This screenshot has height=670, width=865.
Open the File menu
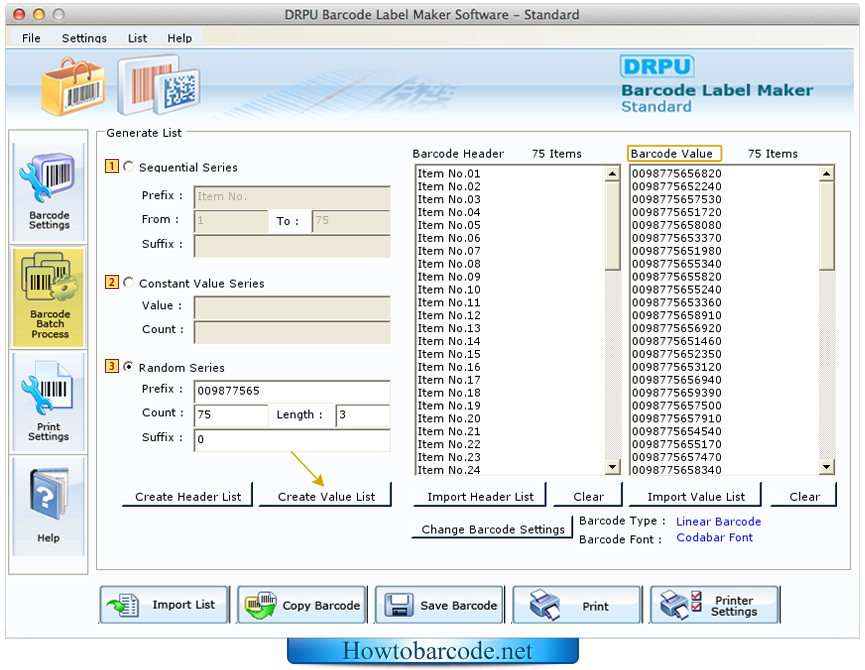pyautogui.click(x=31, y=38)
